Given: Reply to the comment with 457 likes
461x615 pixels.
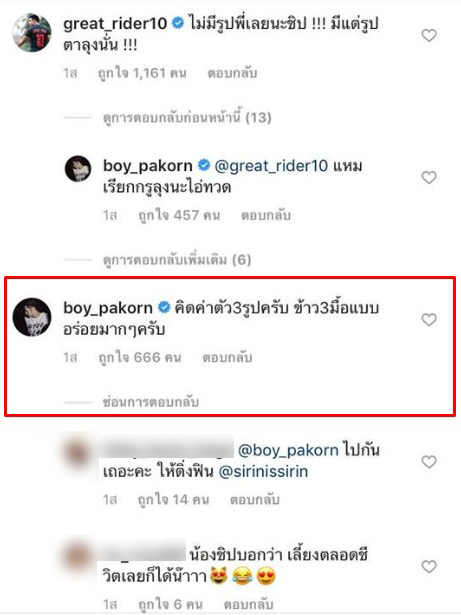Looking at the screenshot, I should click(x=266, y=215).
